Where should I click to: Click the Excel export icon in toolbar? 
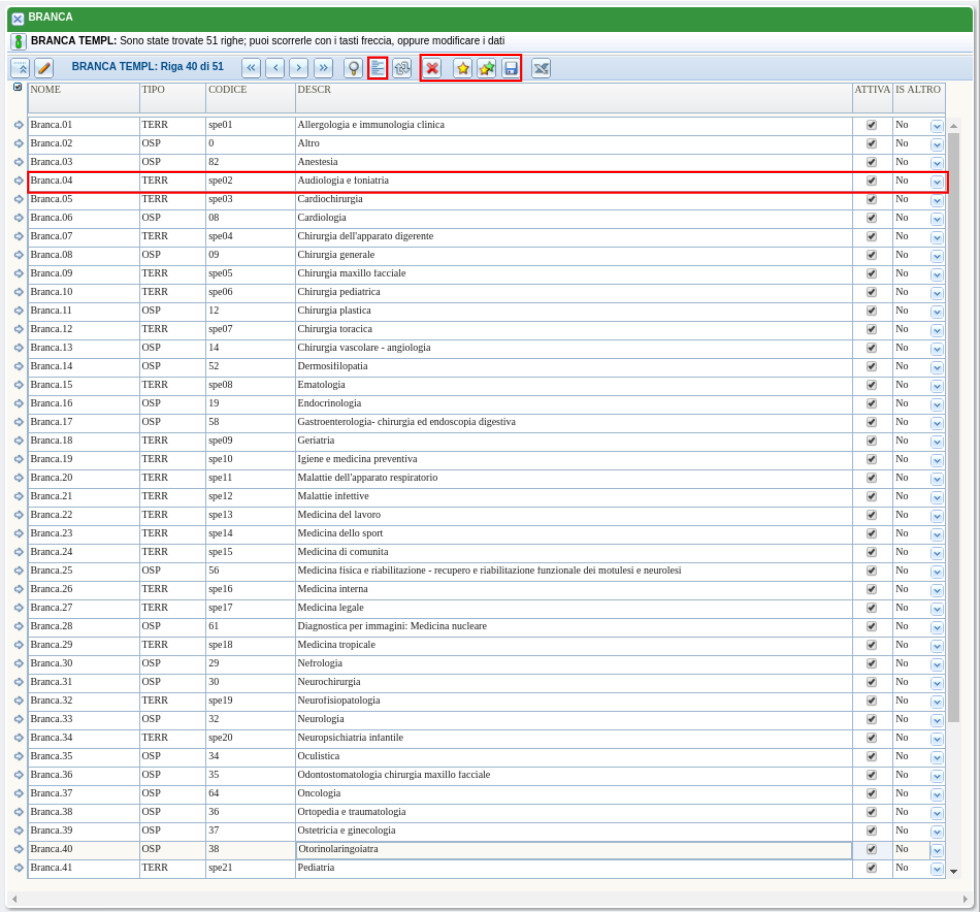pos(541,68)
